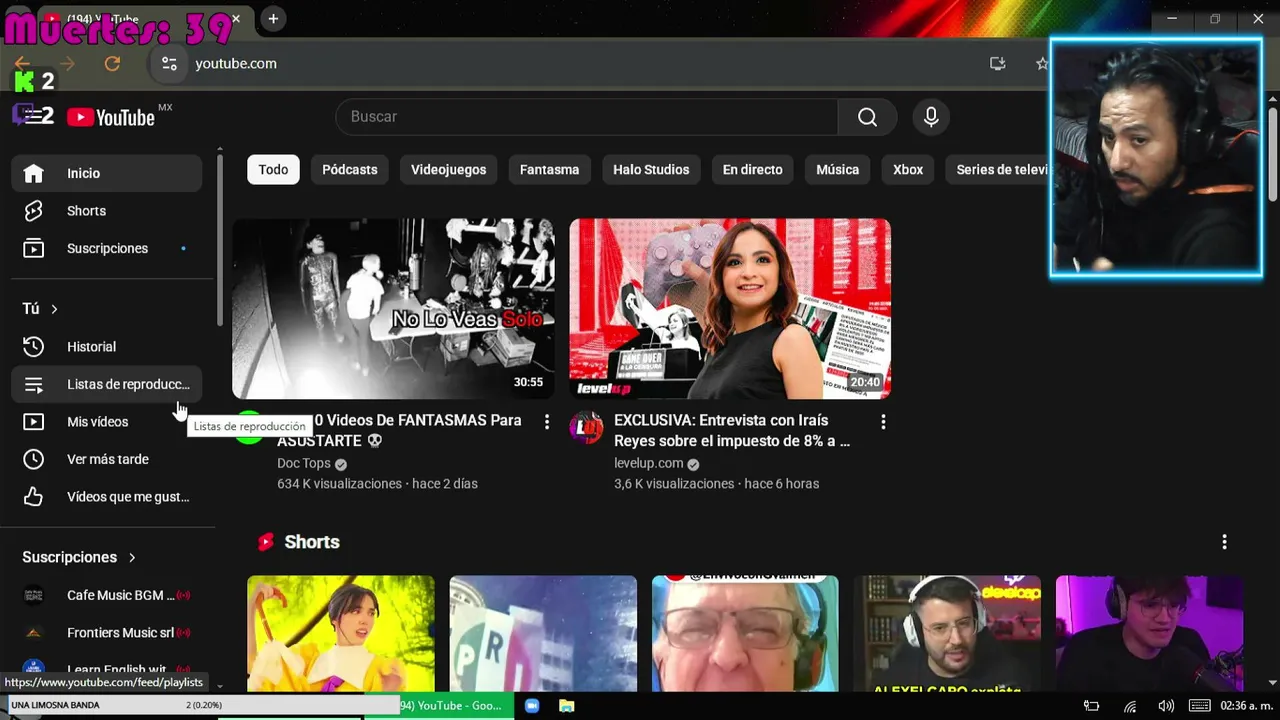Open the levelup.com channel name link
1280x720 pixels.
tap(648, 463)
